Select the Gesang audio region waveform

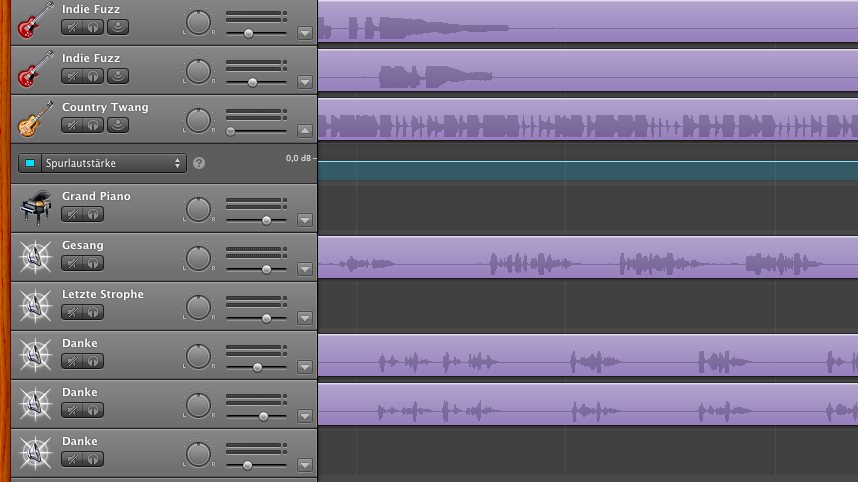(588, 257)
